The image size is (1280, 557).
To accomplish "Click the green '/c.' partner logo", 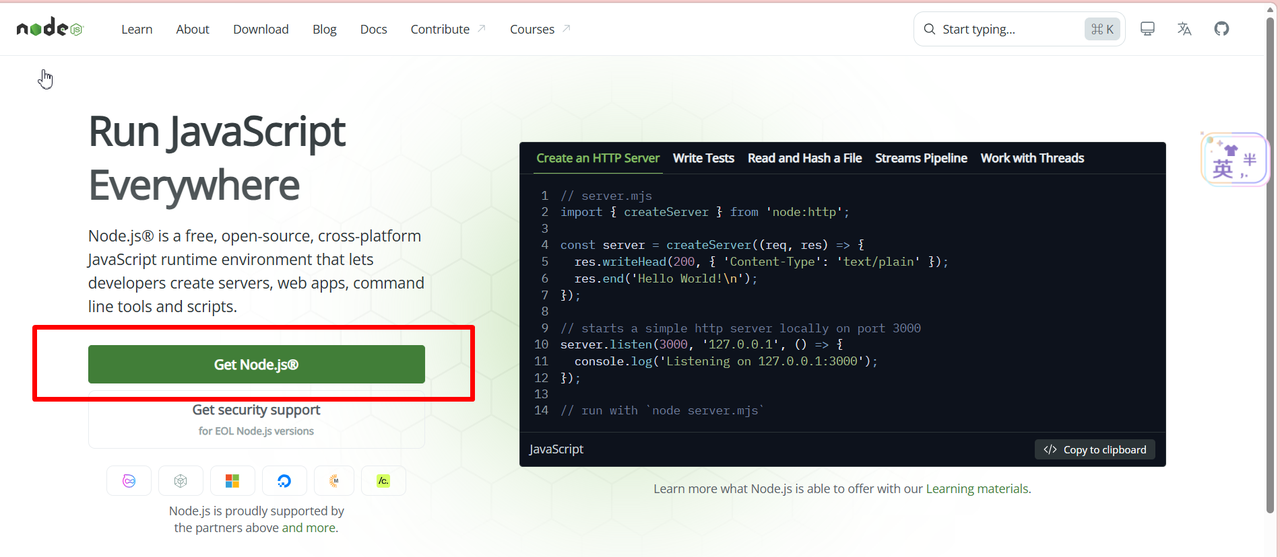I will [x=383, y=481].
